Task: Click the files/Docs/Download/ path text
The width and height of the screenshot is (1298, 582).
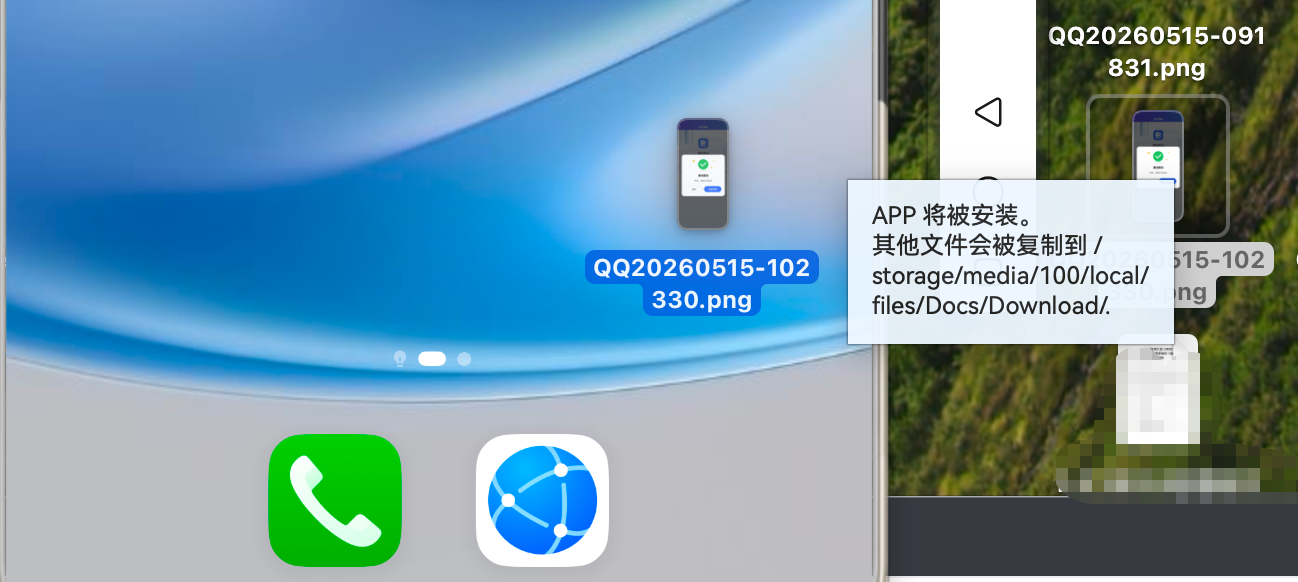Action: (990, 306)
